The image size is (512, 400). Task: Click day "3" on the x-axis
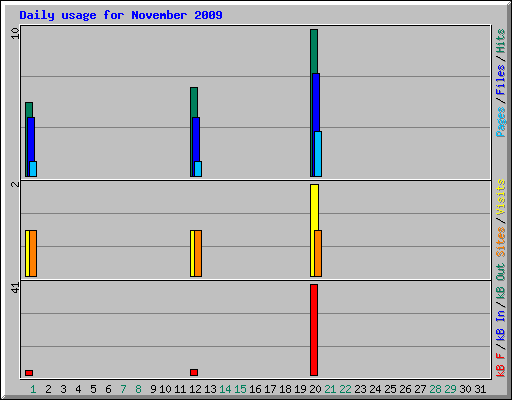pyautogui.click(x=63, y=389)
